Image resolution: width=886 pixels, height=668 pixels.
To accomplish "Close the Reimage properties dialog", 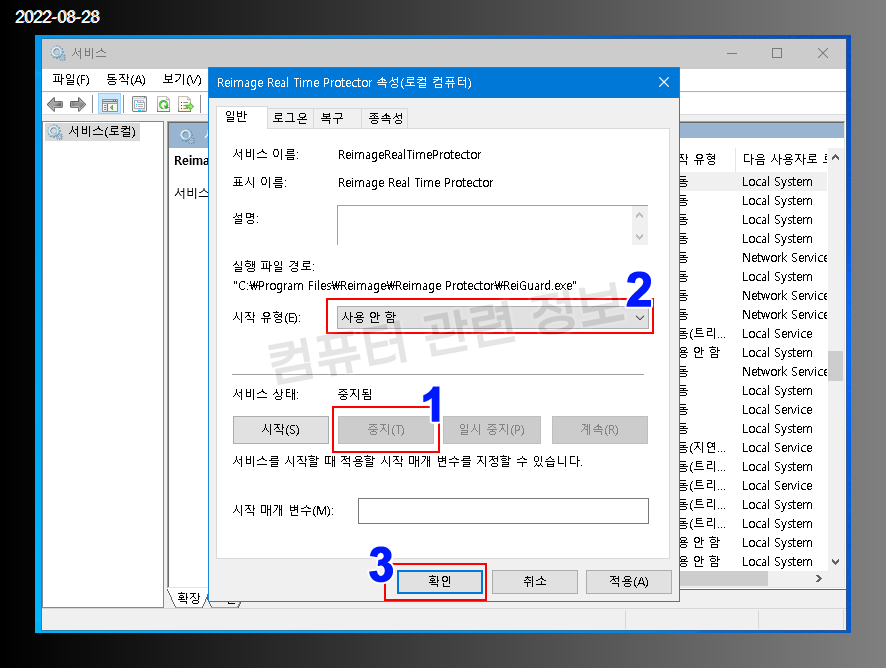I will tap(664, 83).
